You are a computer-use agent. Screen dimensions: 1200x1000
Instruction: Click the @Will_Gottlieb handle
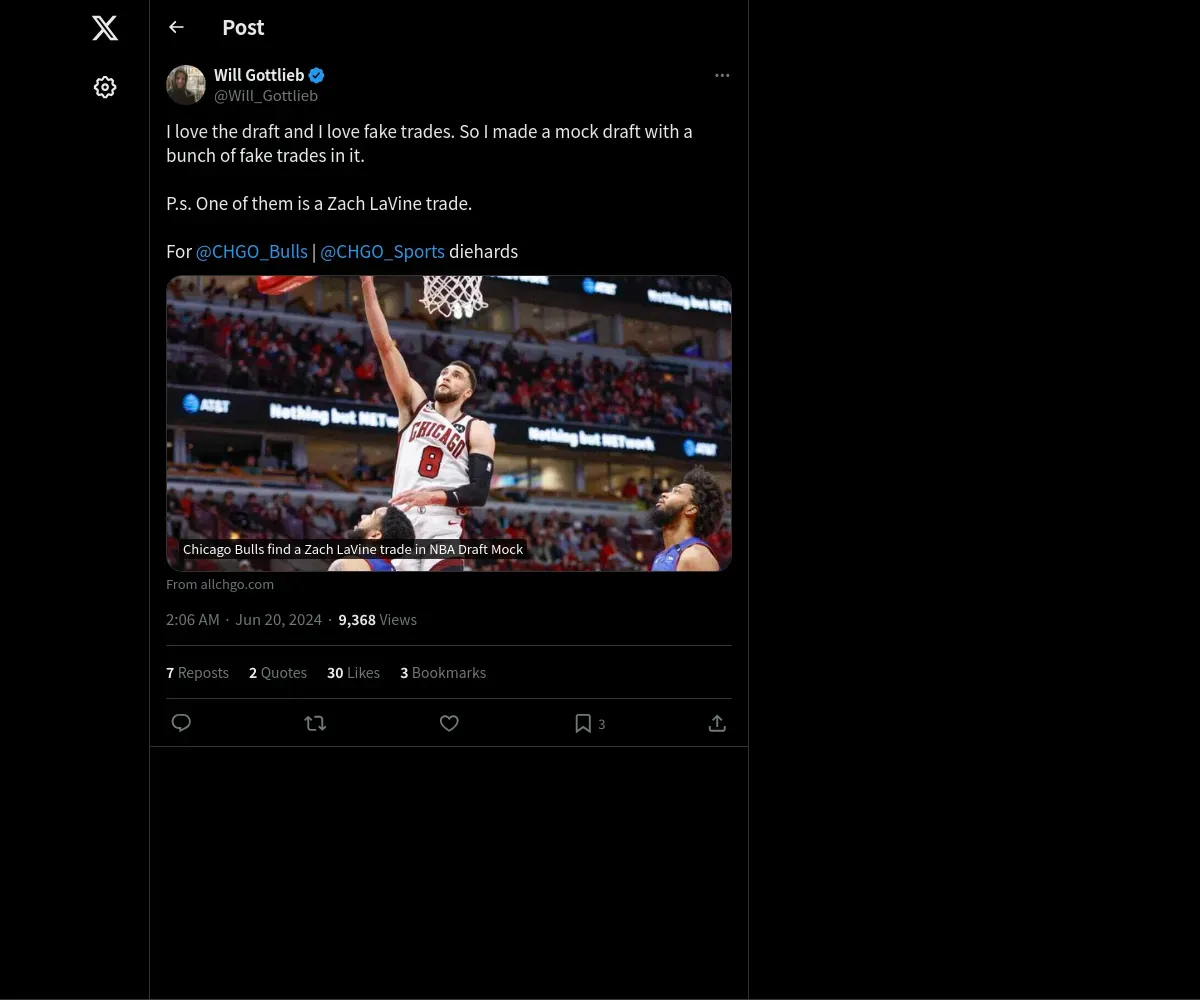pos(266,96)
